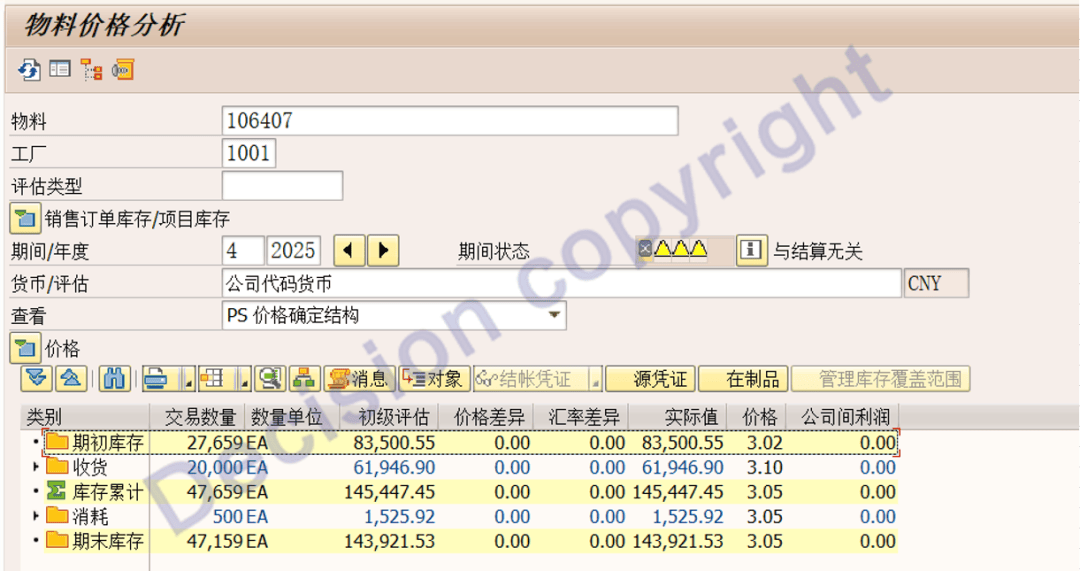Screen dimensions: 1080x571
Task: Click the binoculars Find icon
Action: tap(114, 379)
